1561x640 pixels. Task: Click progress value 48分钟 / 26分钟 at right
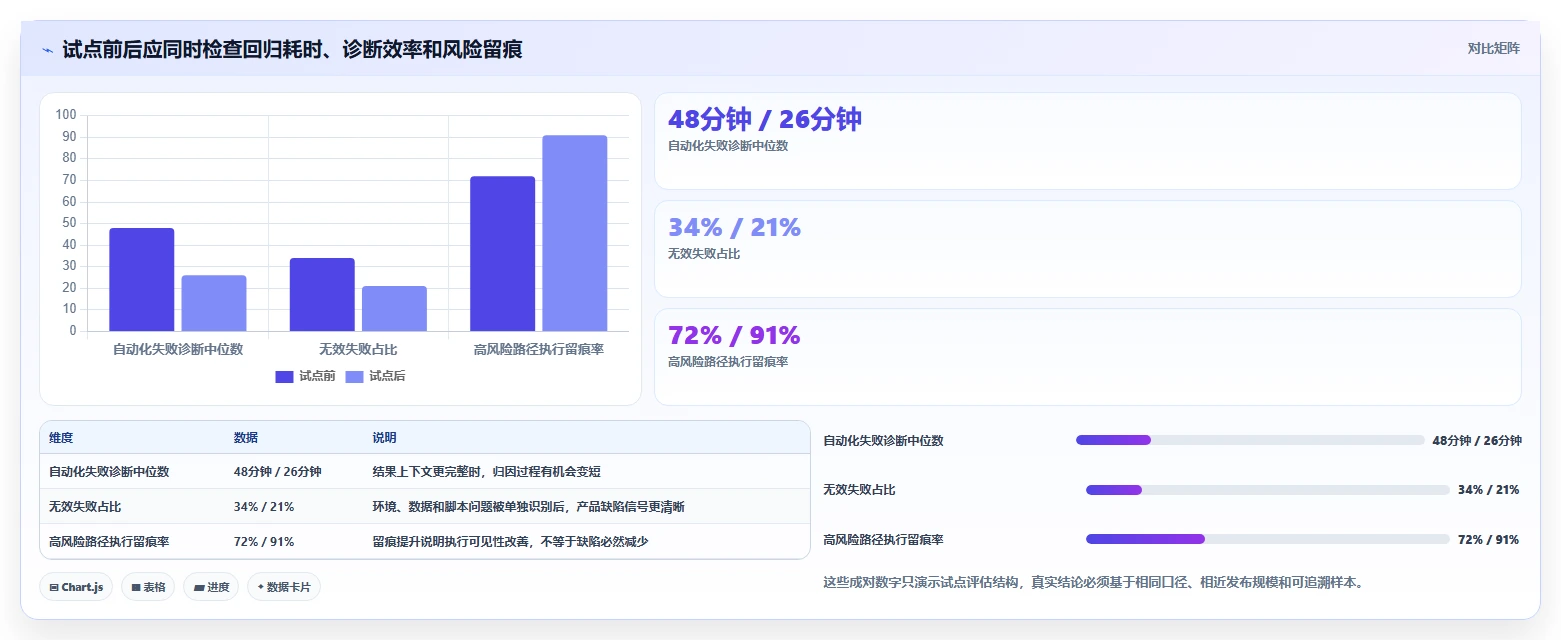click(1477, 440)
